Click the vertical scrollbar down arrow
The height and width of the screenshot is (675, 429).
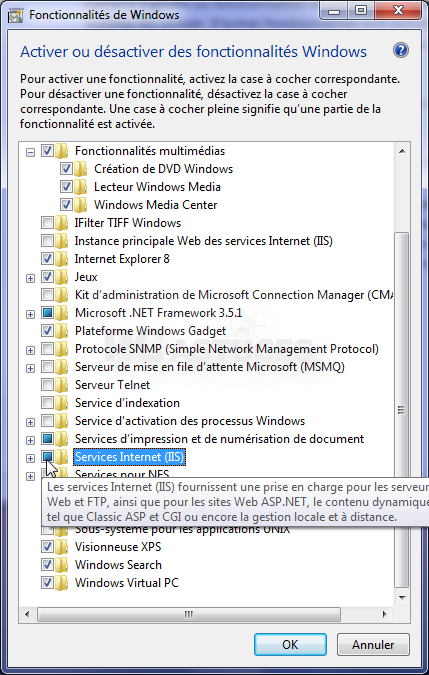[x=401, y=598]
